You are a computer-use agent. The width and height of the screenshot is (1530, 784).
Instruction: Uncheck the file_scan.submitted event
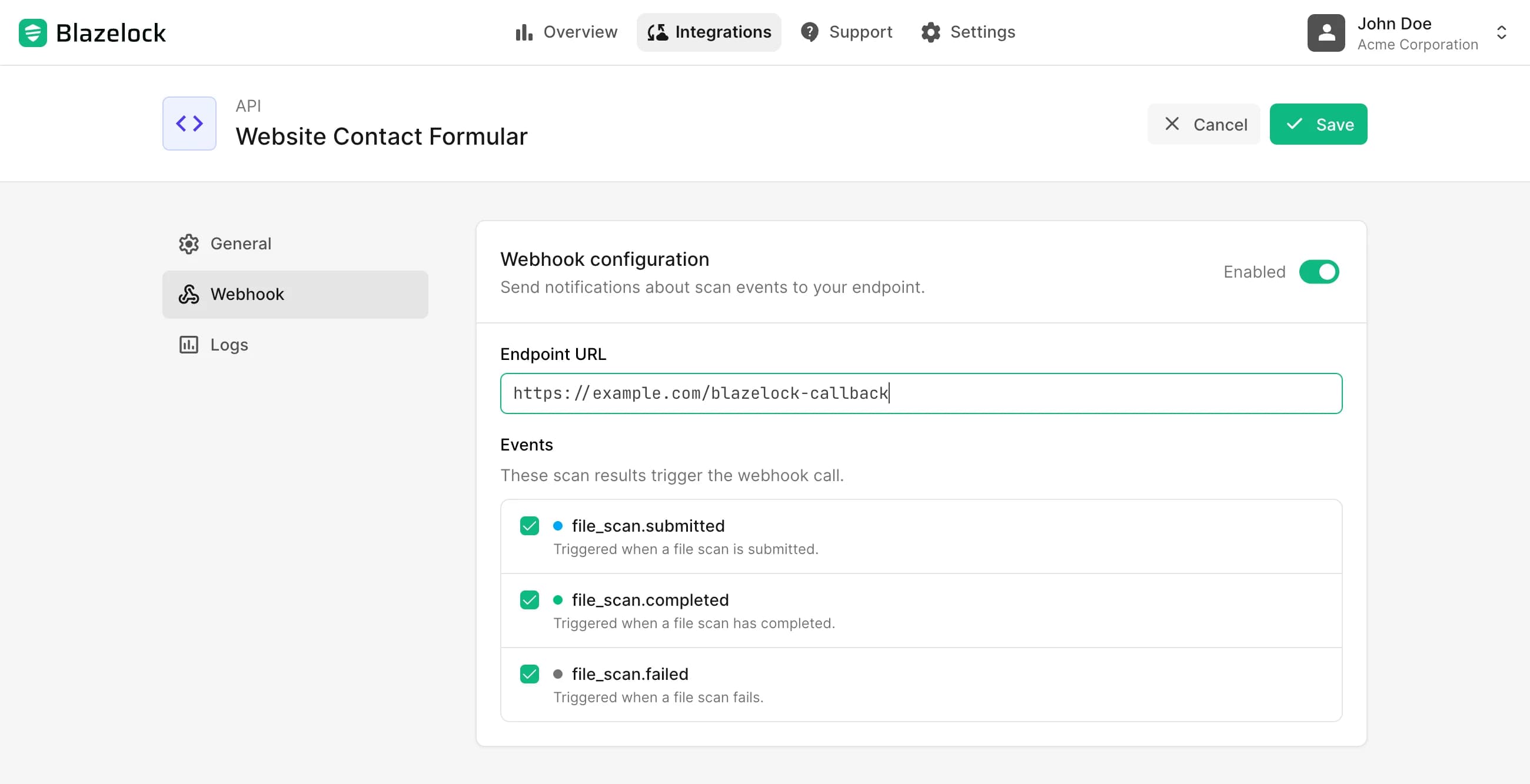pos(528,525)
